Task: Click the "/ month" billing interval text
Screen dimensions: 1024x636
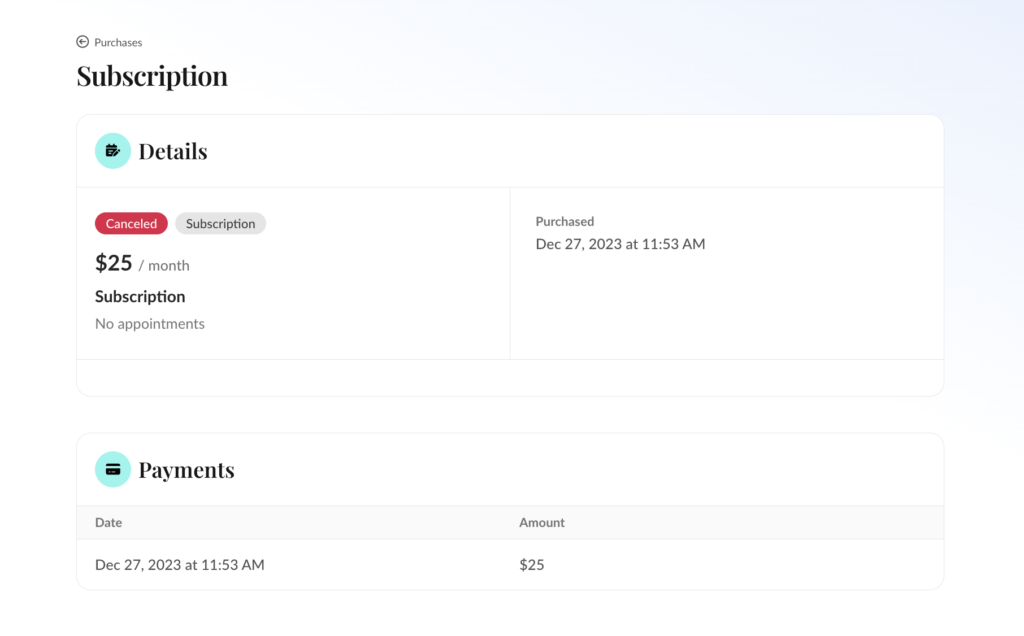Action: [164, 266]
